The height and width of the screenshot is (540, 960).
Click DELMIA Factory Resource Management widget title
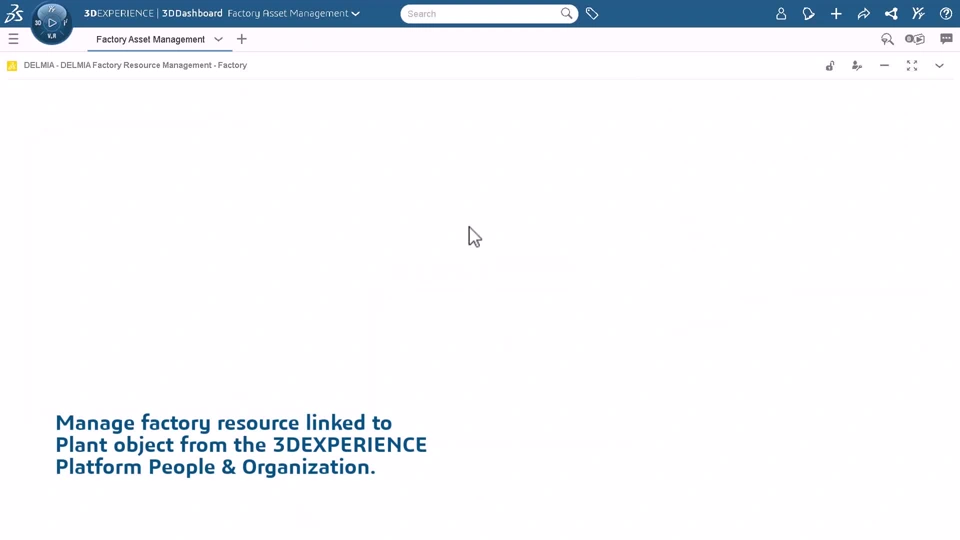coord(135,65)
